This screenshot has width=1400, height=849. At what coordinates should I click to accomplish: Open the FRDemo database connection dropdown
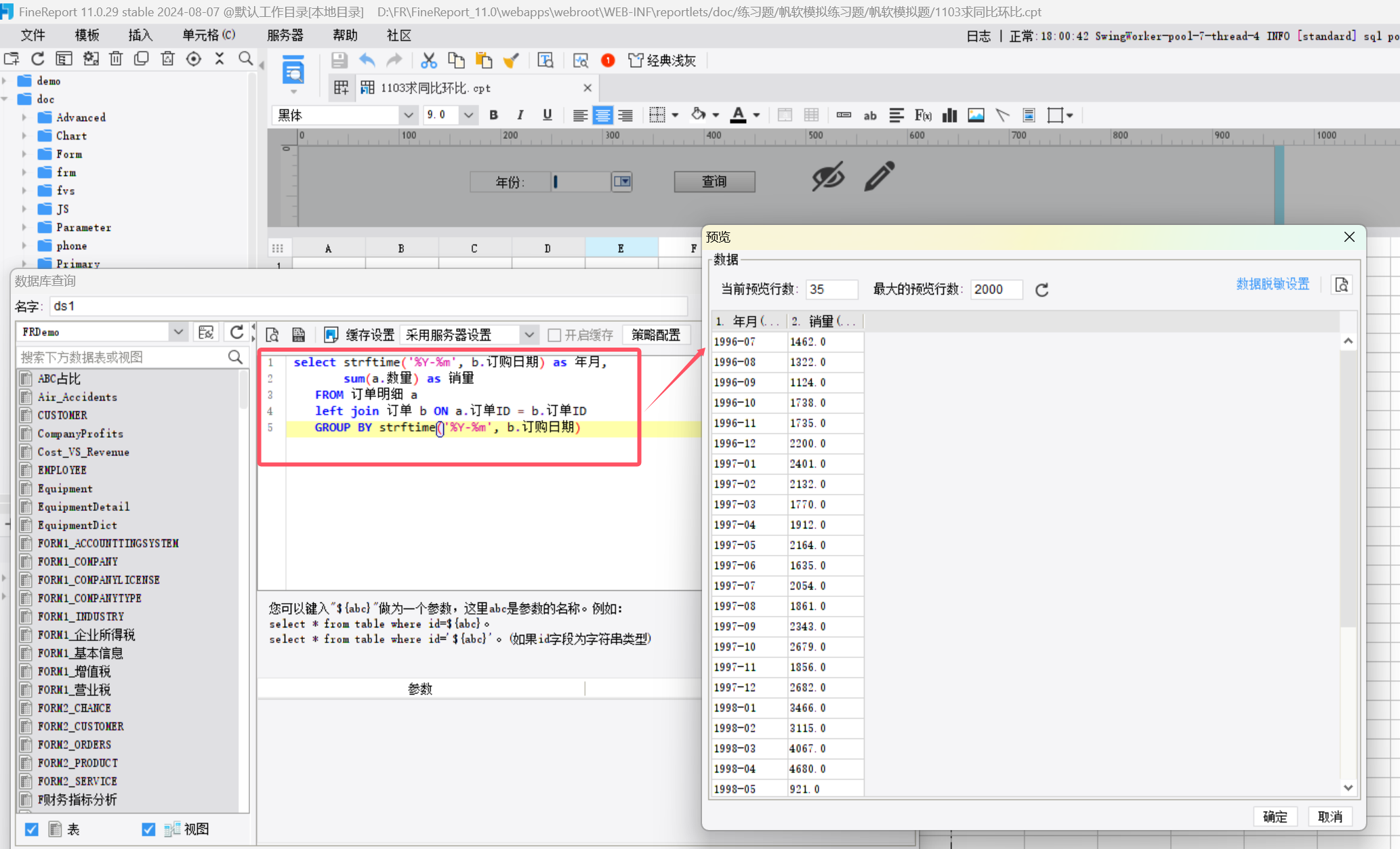(x=178, y=332)
